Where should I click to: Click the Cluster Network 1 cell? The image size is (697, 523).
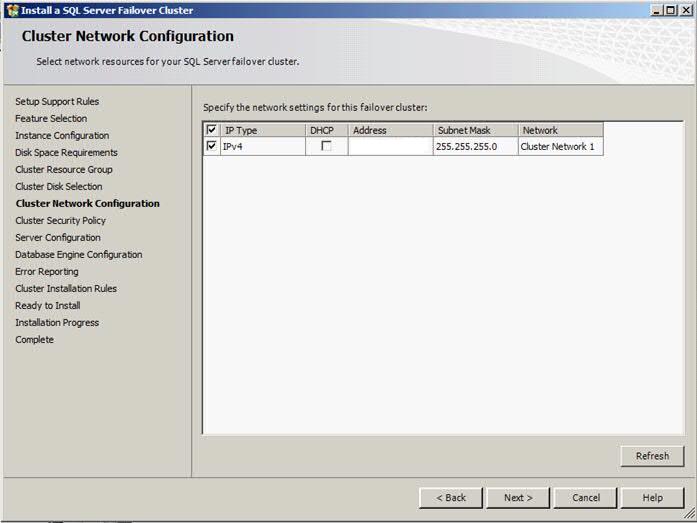pos(561,146)
